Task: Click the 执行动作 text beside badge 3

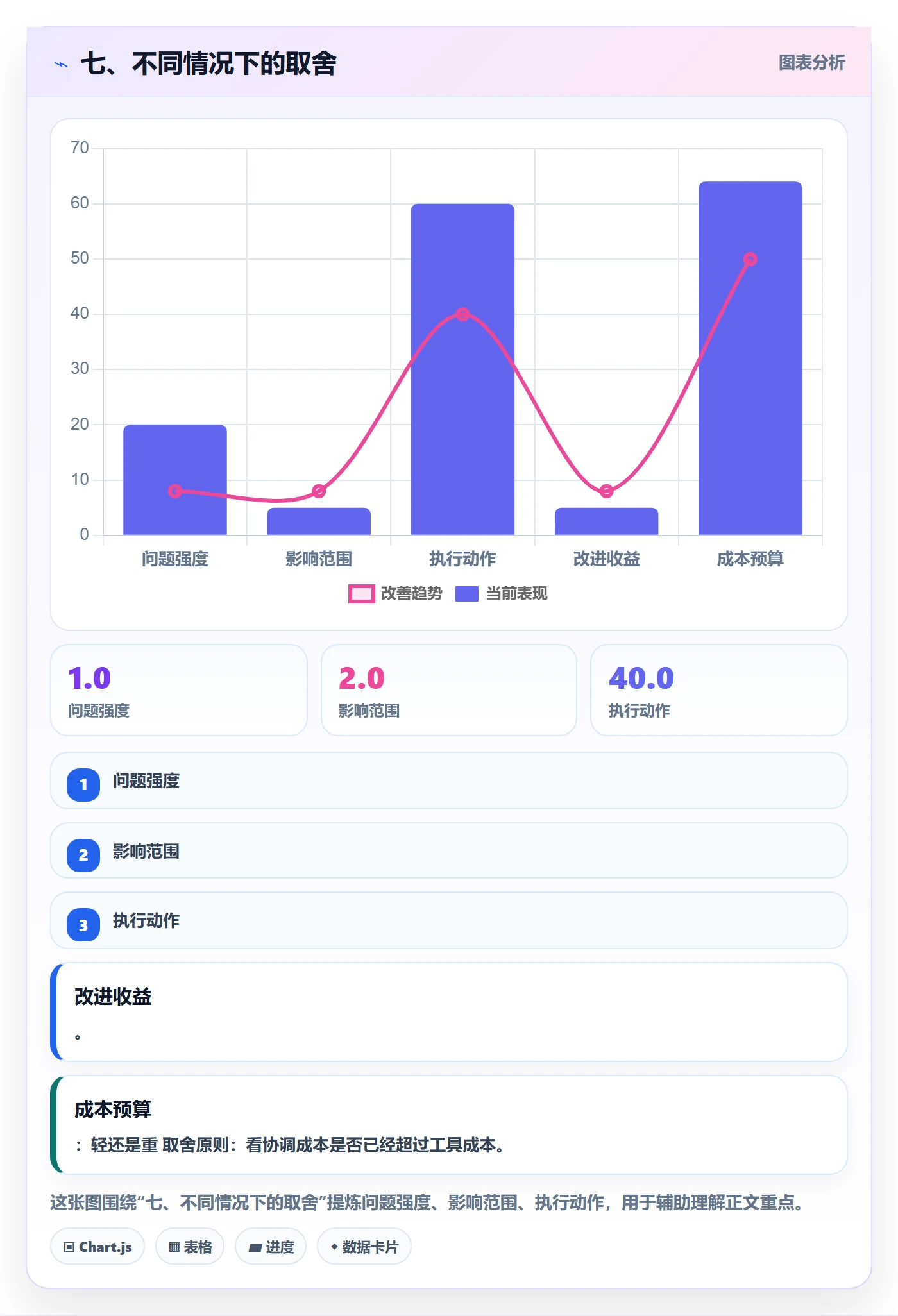Action: (146, 921)
